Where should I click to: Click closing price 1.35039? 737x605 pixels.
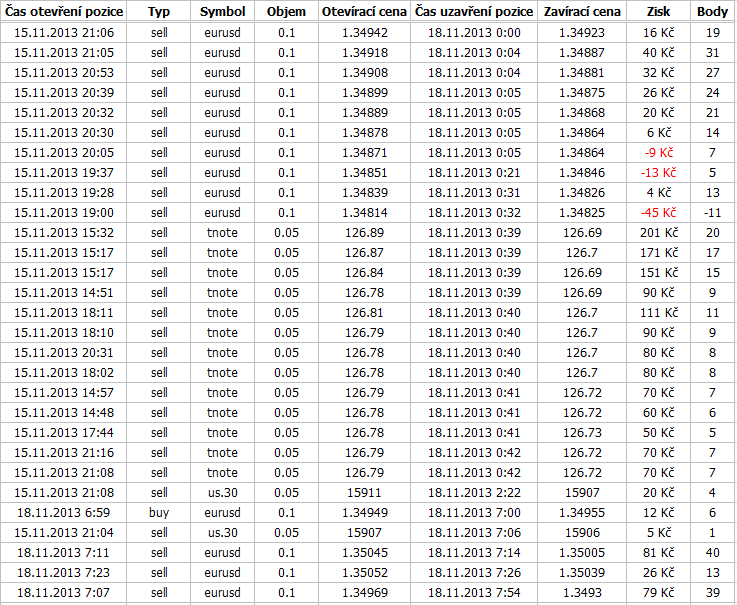(582, 573)
